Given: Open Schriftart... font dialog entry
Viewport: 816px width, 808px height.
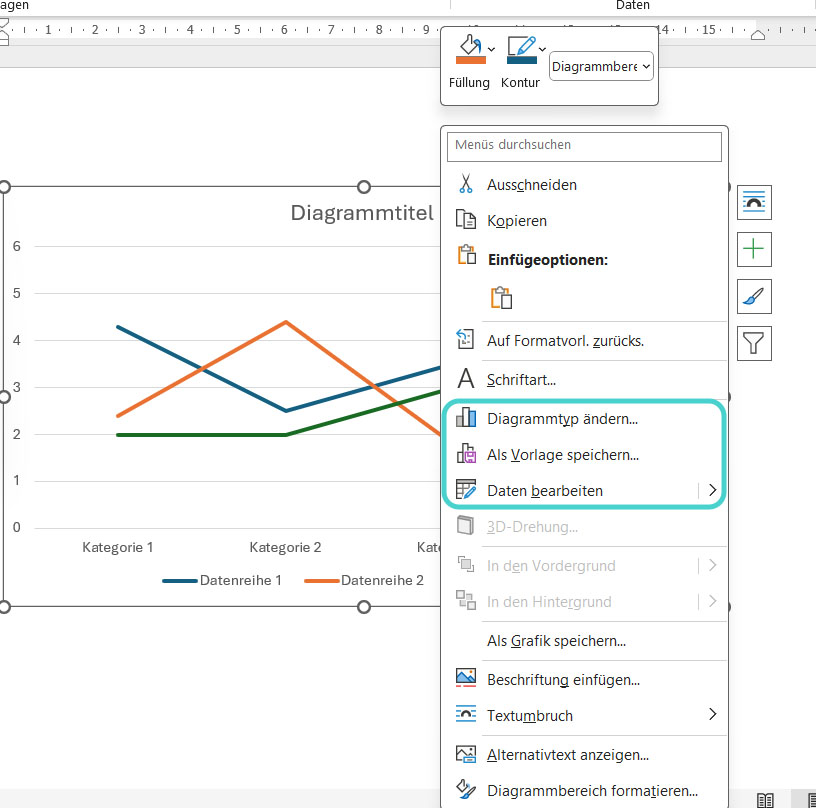Looking at the screenshot, I should (584, 380).
